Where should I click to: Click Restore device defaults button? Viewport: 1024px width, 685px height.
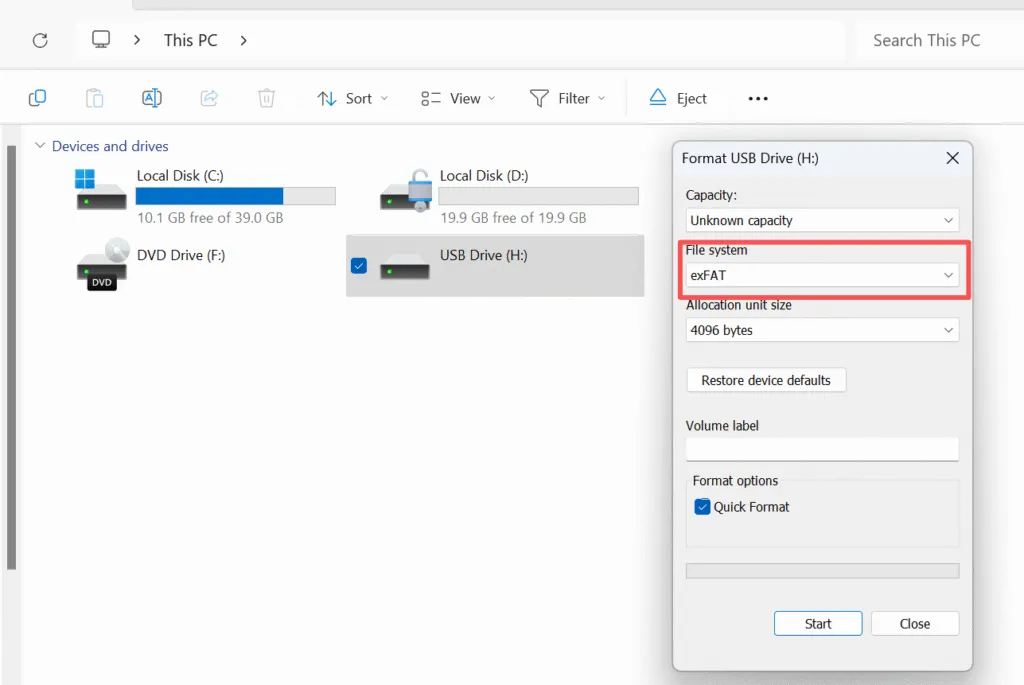[x=765, y=380]
